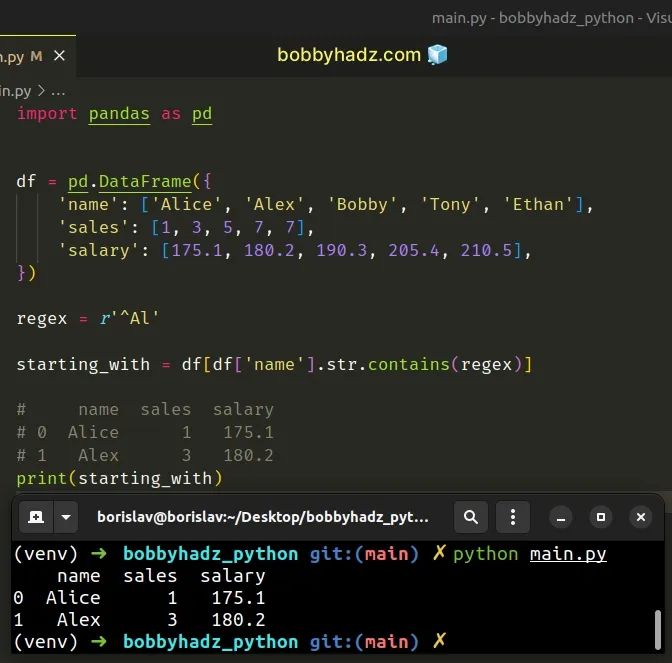
Task: Click git:(main) in first prompt
Action: pyautogui.click(x=364, y=554)
